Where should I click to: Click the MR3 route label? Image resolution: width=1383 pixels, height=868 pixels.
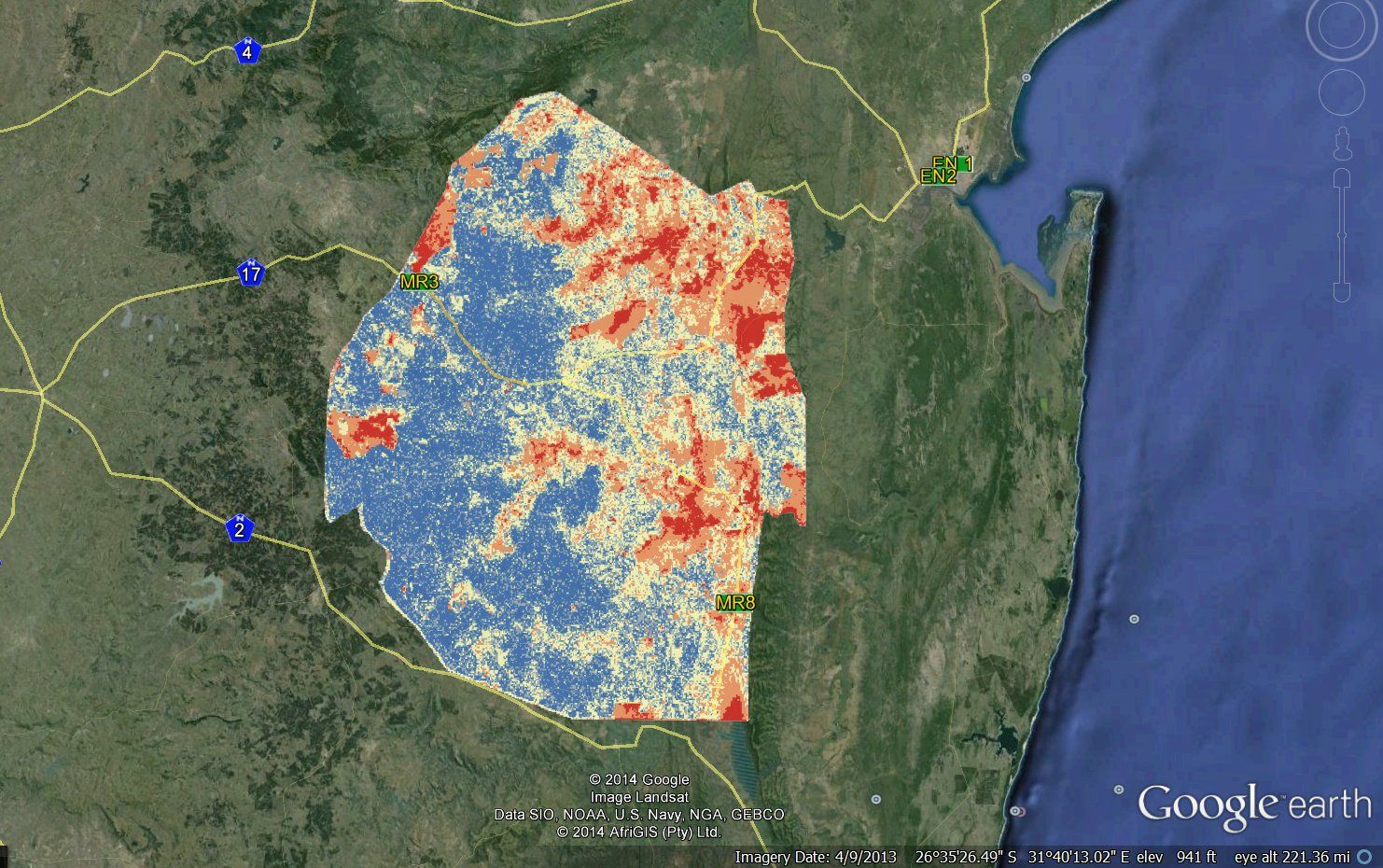point(422,279)
